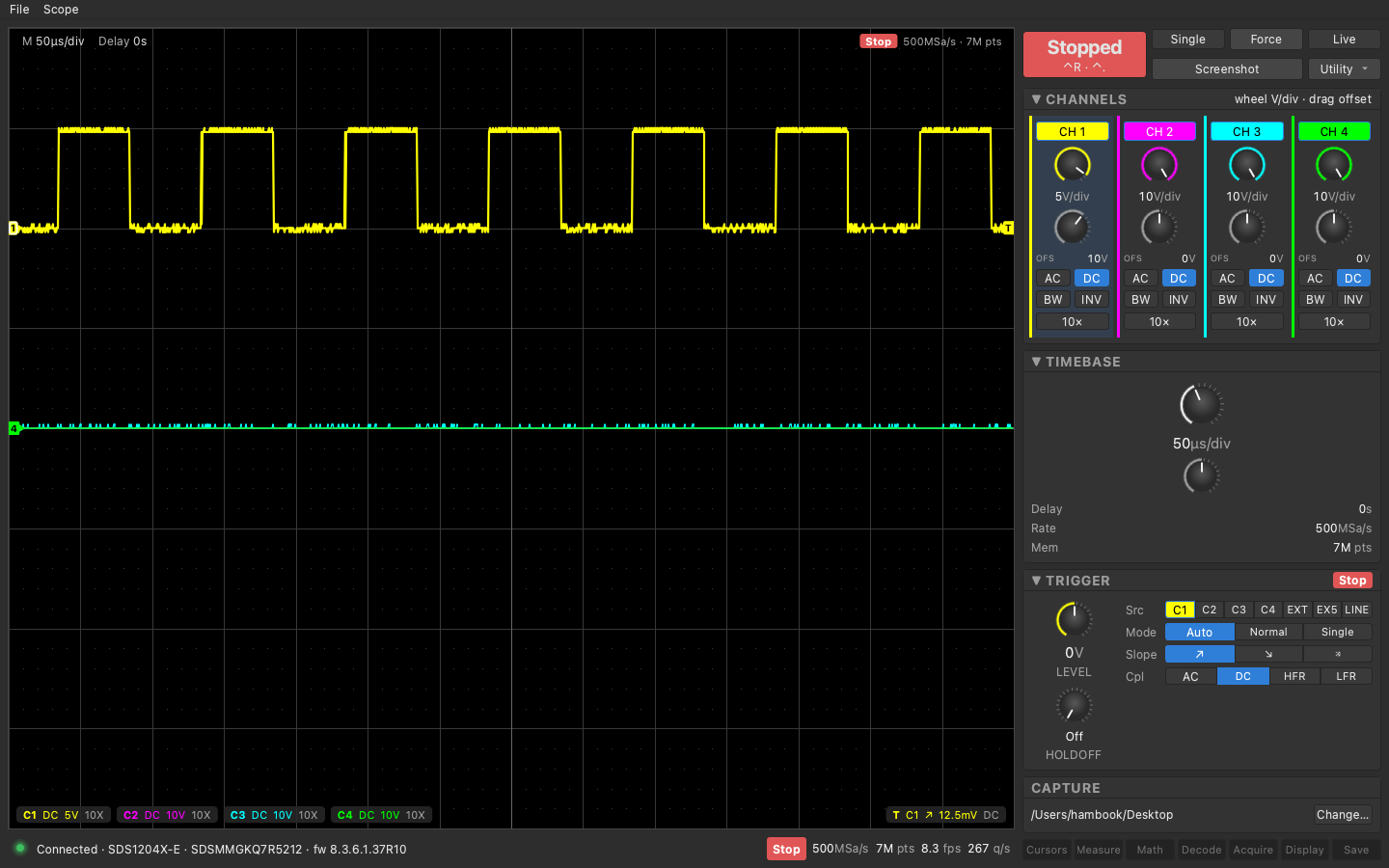Open the File menu
Viewport: 1389px width, 868px height.
pos(19,9)
